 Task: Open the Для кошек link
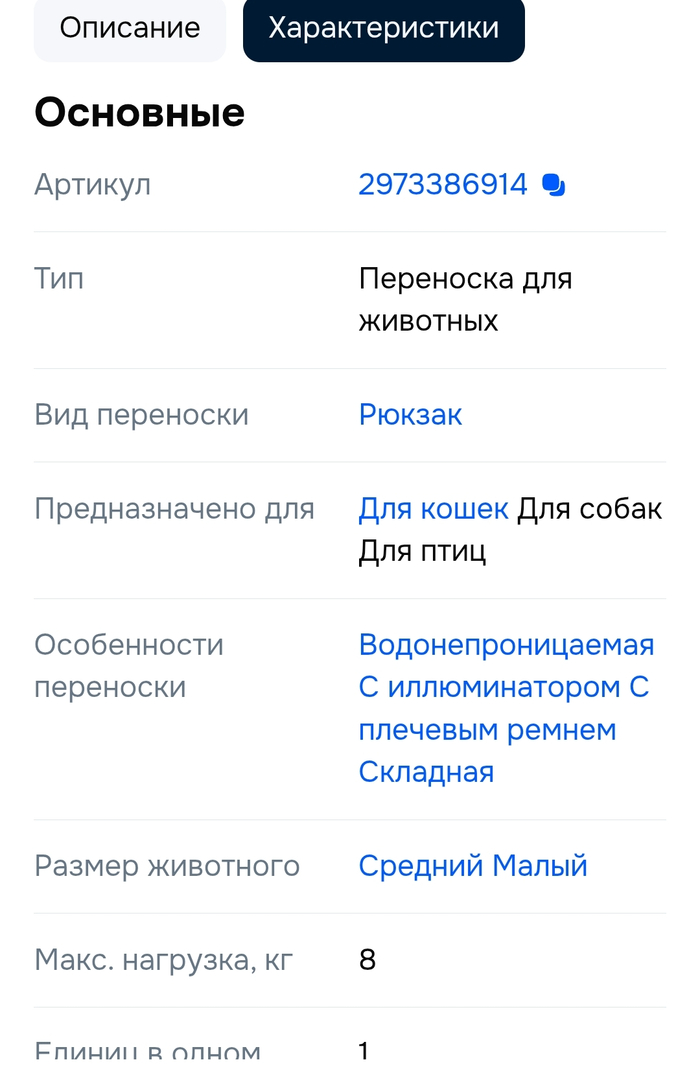point(433,509)
